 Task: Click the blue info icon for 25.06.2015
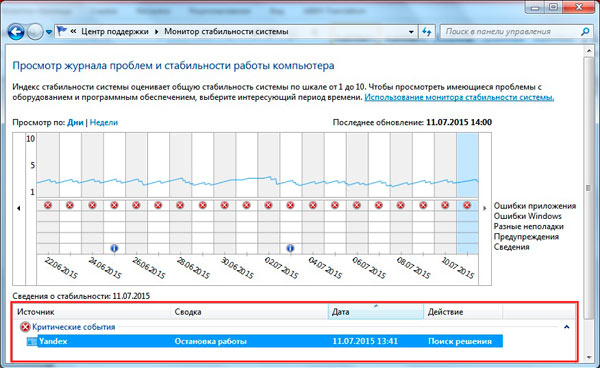click(114, 248)
